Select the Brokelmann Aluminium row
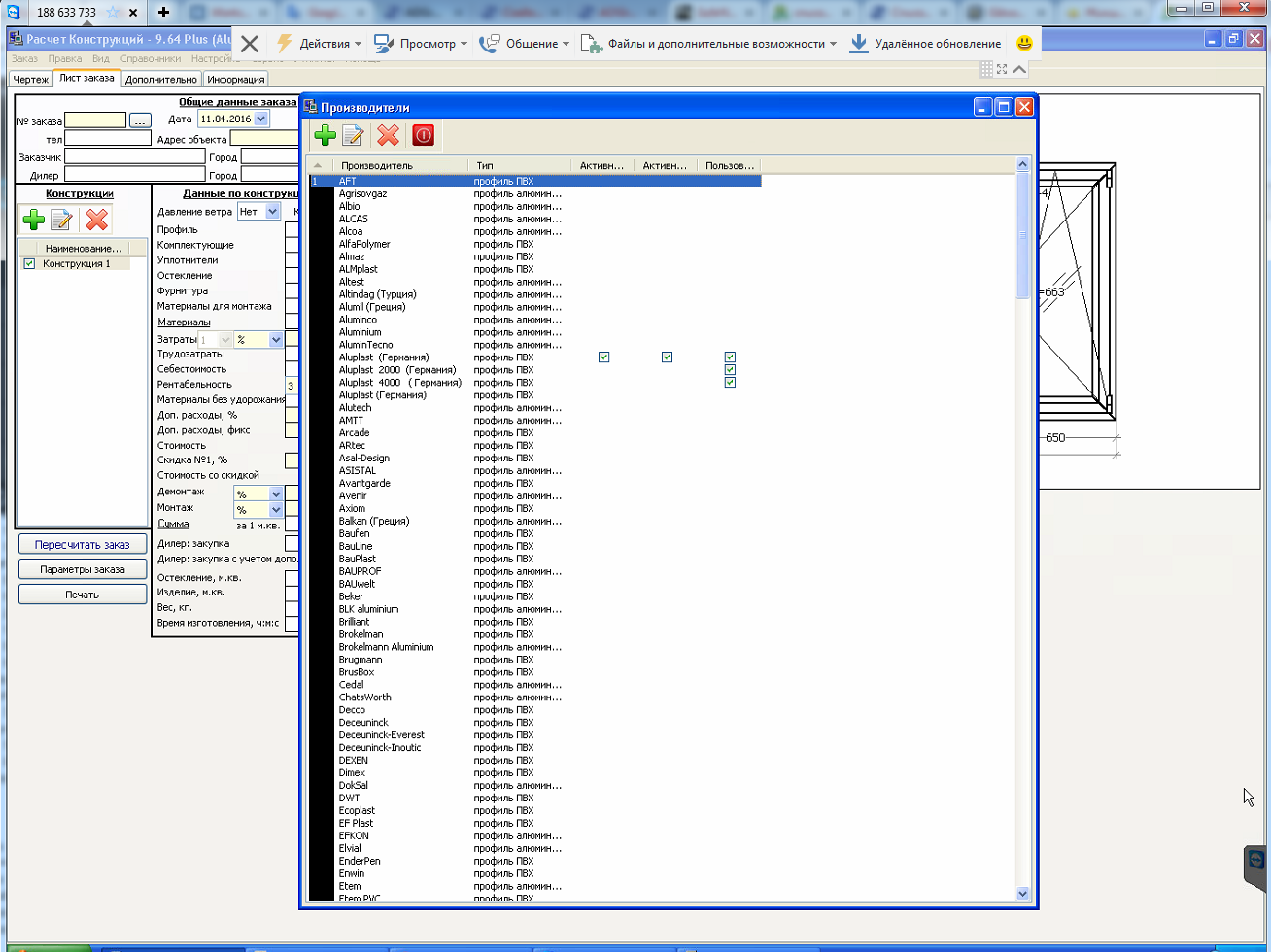The image size is (1271, 952). [x=534, y=647]
